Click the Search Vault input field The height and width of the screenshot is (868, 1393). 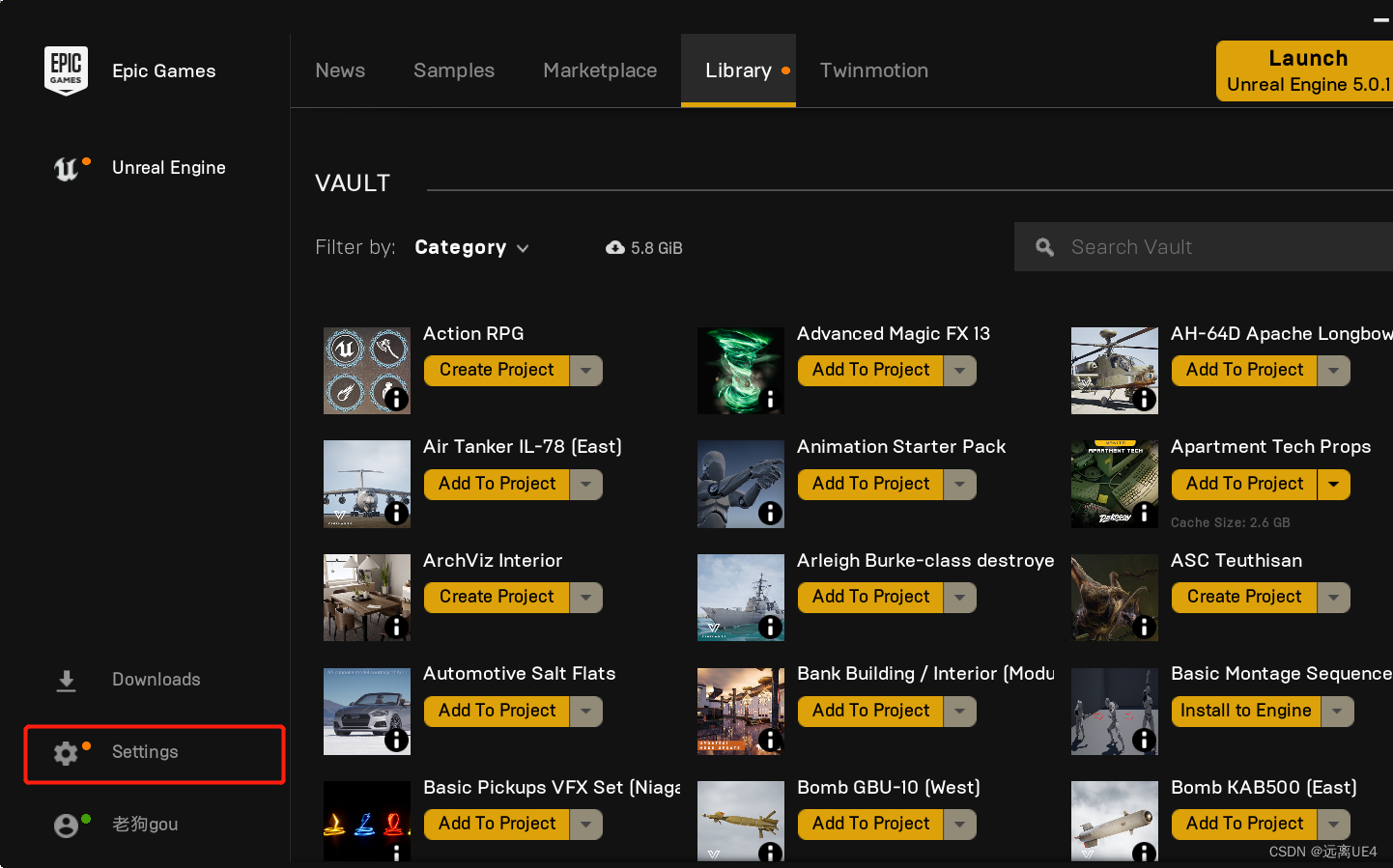tap(1204, 247)
